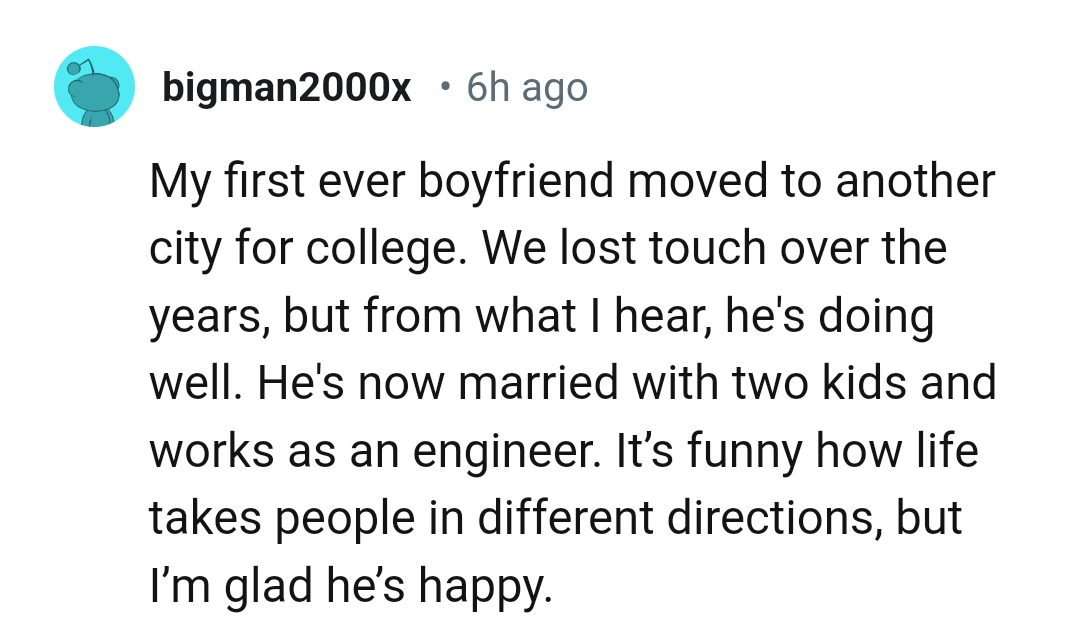Screen dimensions: 1079x643
Task: Open bigman2000x's profile via the username
Action: [x=287, y=87]
